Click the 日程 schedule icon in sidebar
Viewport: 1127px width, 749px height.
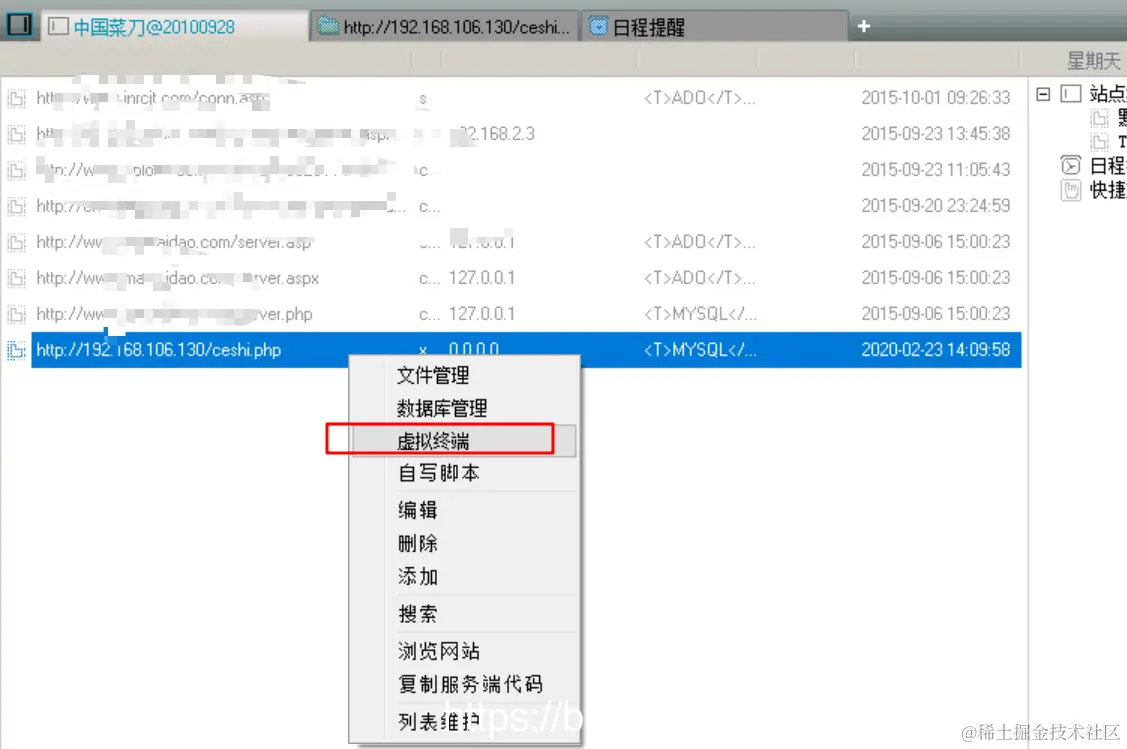(x=1071, y=166)
